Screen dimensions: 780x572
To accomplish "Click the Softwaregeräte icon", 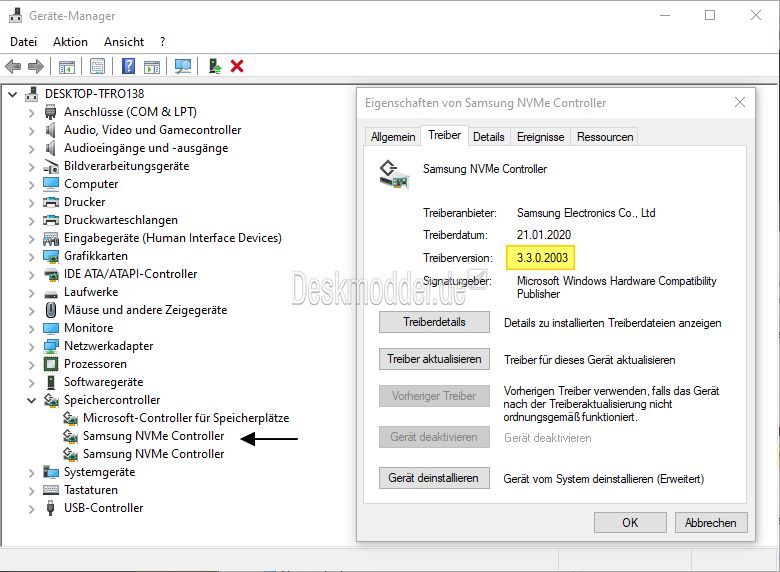I will pos(51,382).
